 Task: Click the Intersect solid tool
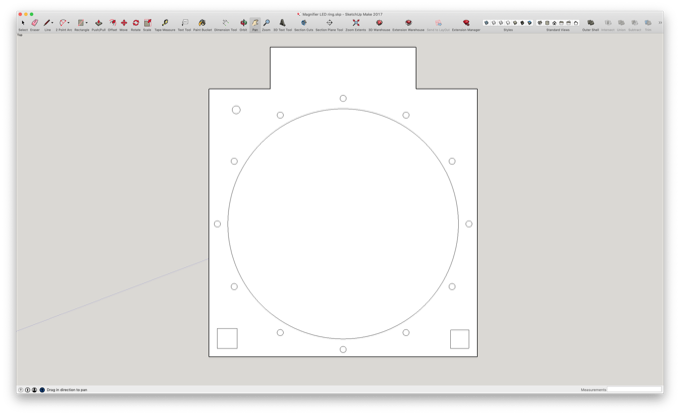608,23
